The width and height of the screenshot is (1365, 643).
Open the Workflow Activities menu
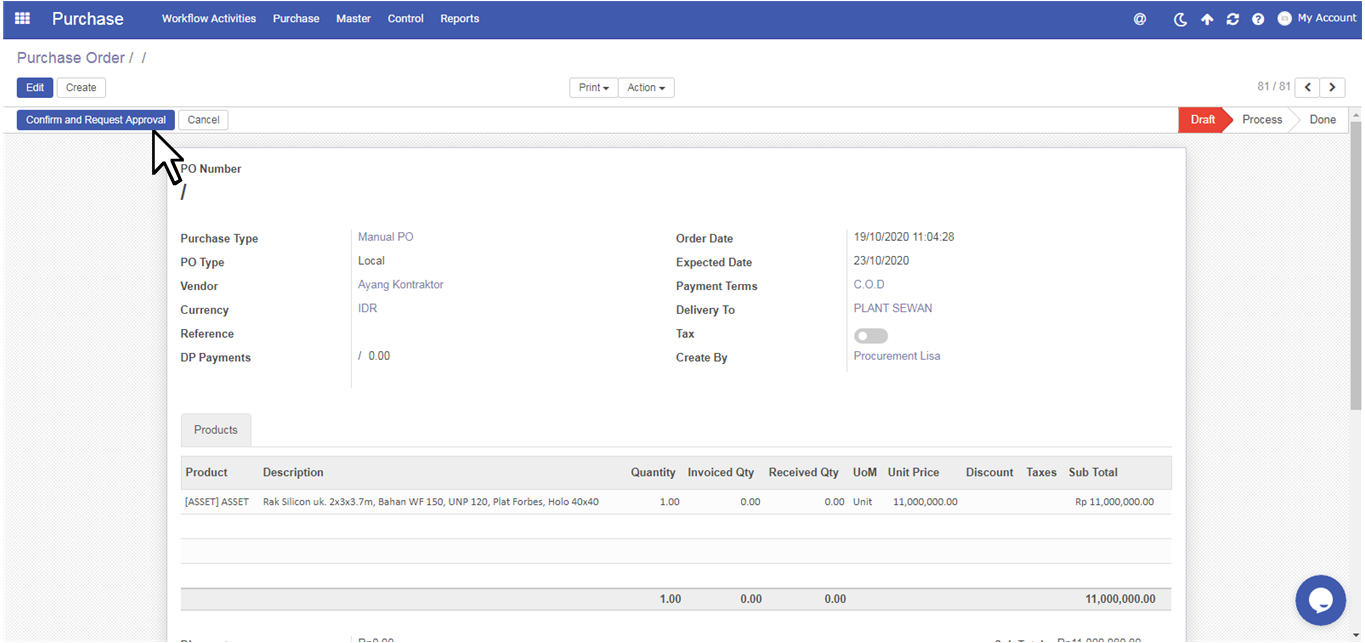point(208,19)
